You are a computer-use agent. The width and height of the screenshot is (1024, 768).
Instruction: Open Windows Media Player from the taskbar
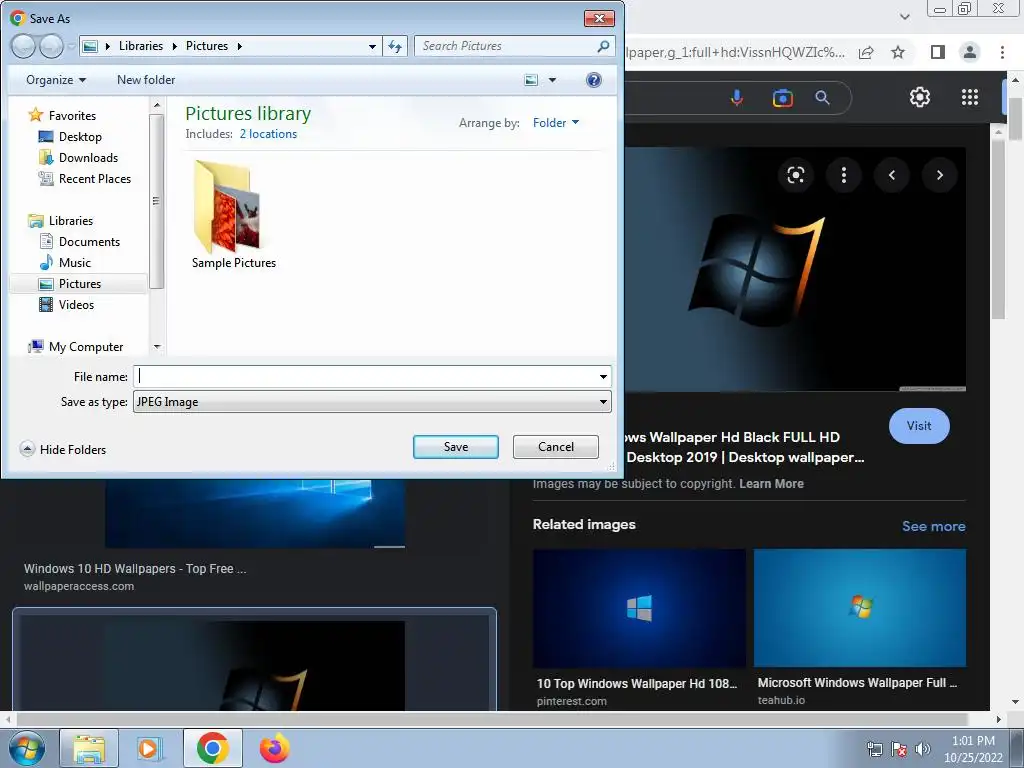point(149,748)
